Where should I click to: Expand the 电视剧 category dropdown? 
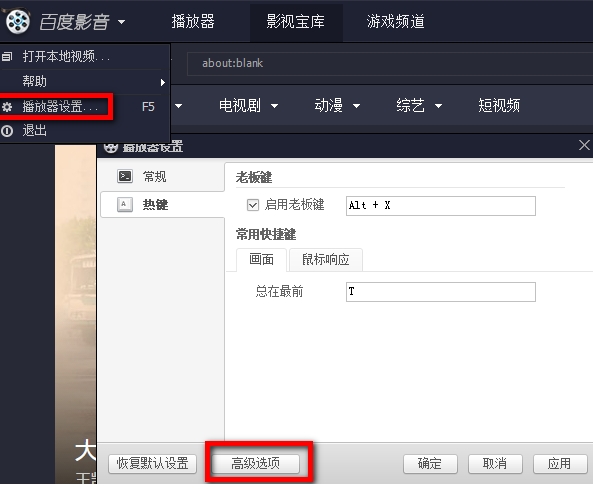click(x=275, y=106)
